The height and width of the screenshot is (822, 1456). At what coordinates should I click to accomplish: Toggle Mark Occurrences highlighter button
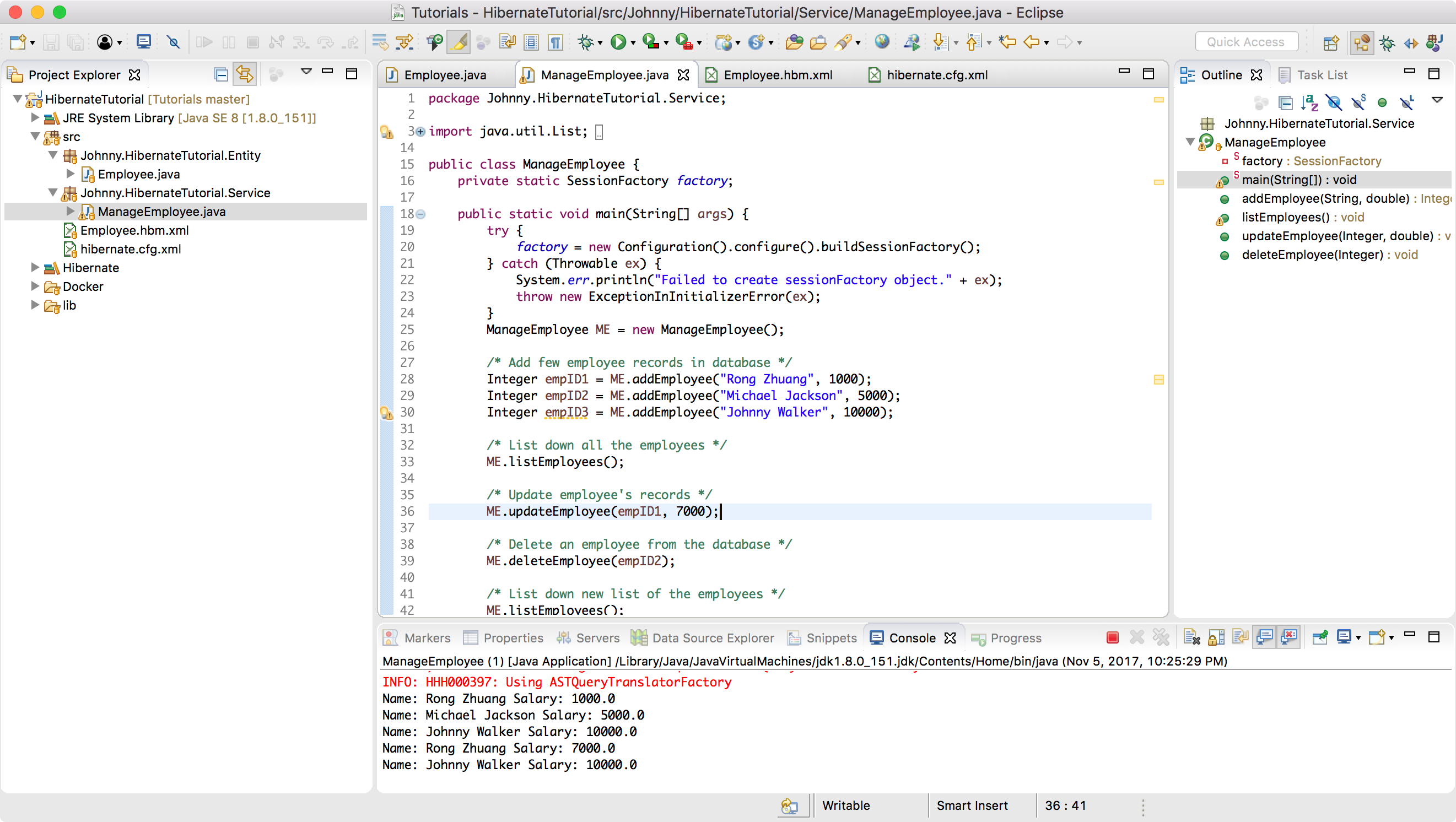(x=459, y=42)
